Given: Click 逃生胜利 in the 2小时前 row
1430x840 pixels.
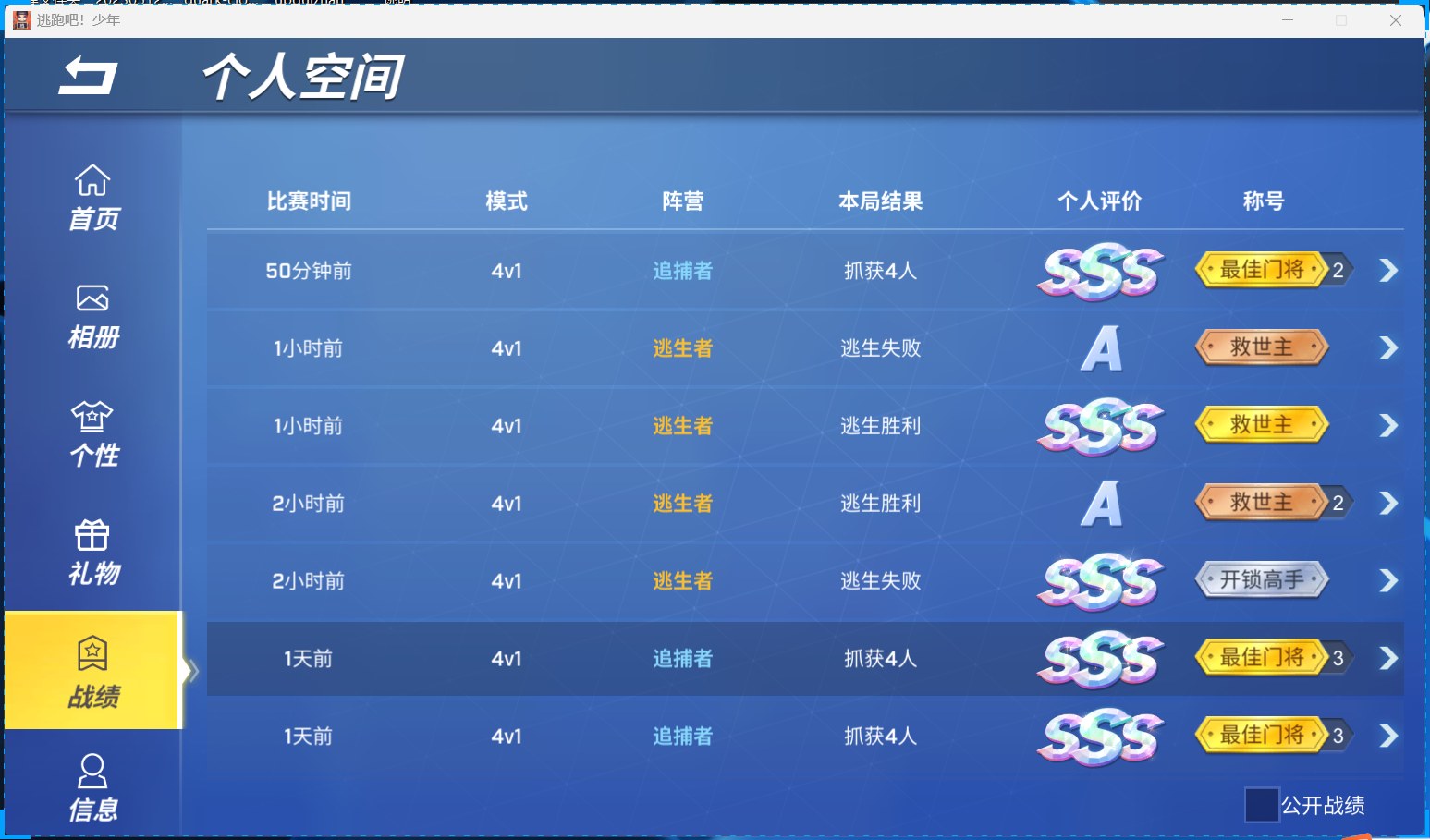Looking at the screenshot, I should (x=881, y=504).
